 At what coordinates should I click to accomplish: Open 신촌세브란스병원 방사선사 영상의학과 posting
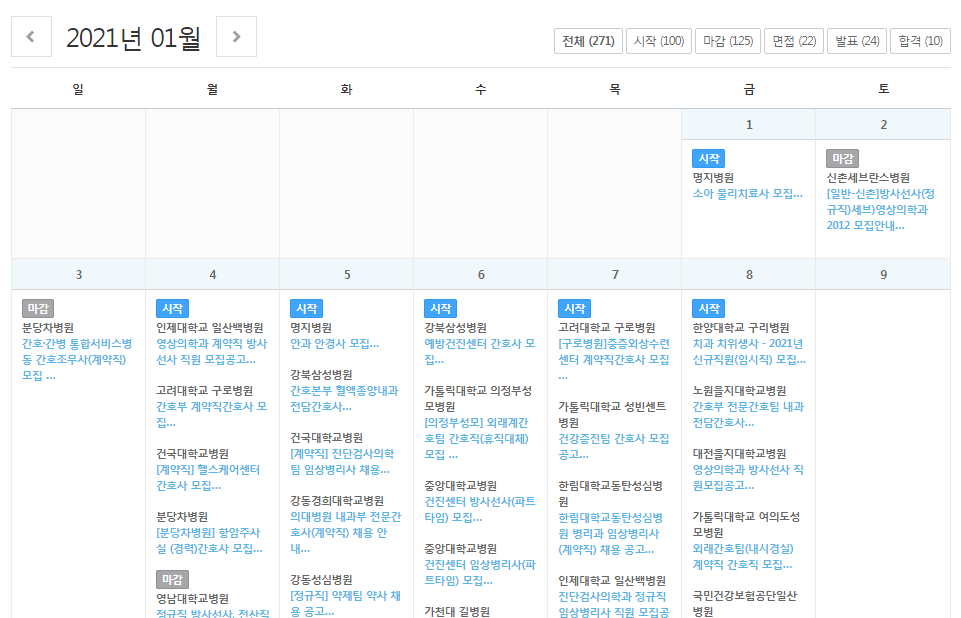click(880, 210)
